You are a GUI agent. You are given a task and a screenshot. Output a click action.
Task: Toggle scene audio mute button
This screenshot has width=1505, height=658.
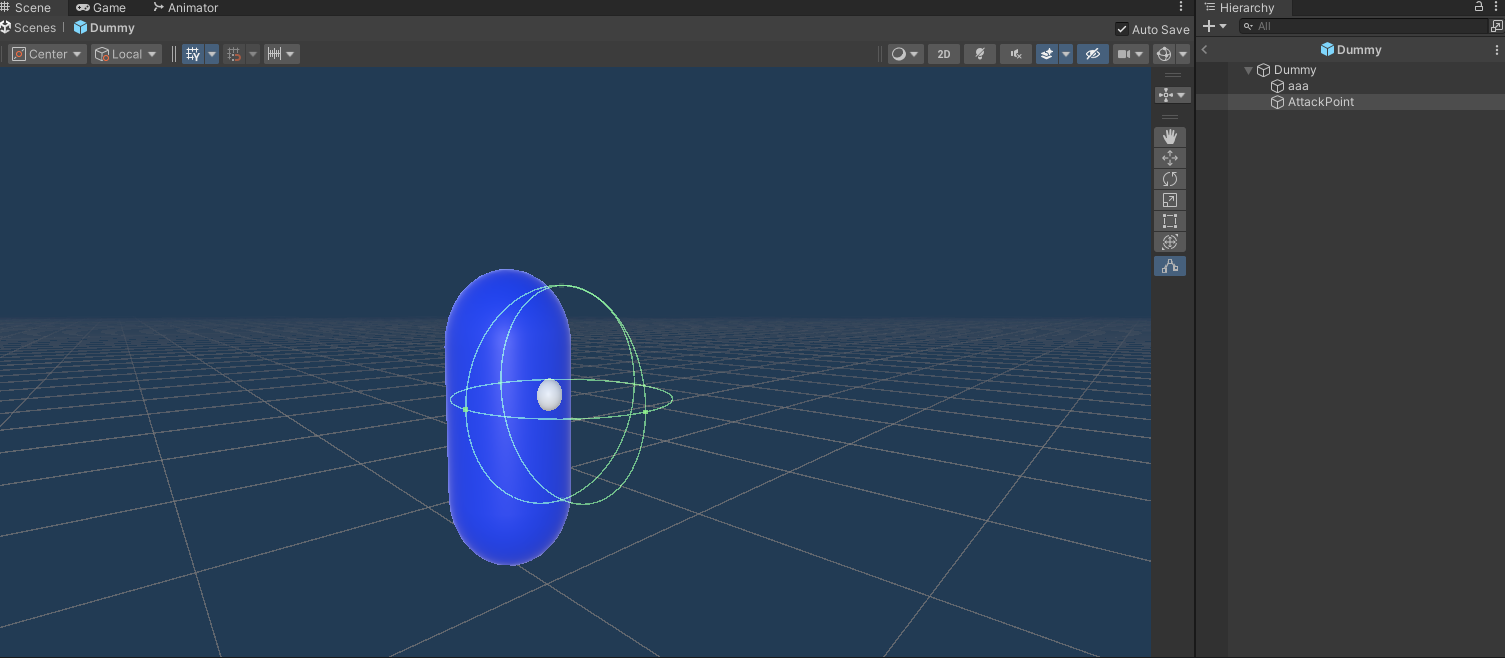click(1016, 54)
